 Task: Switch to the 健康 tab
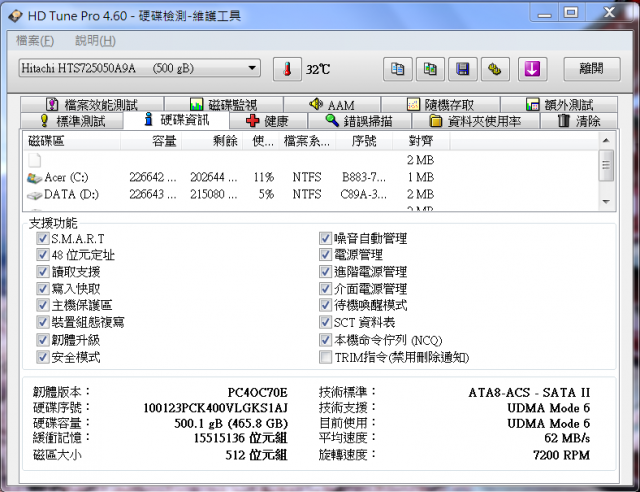click(x=268, y=121)
